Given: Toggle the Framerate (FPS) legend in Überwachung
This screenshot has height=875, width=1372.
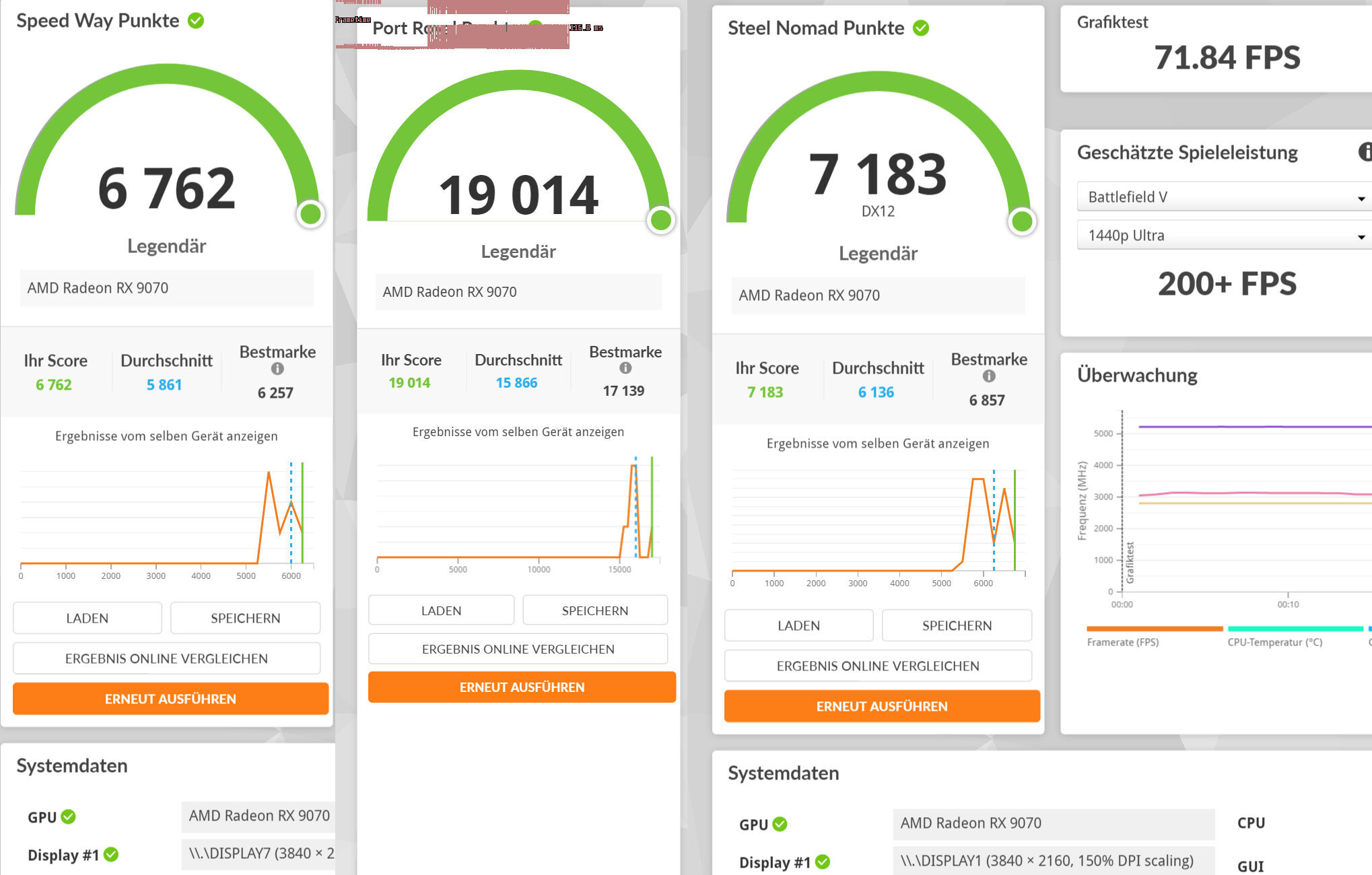Looking at the screenshot, I should point(1122,642).
